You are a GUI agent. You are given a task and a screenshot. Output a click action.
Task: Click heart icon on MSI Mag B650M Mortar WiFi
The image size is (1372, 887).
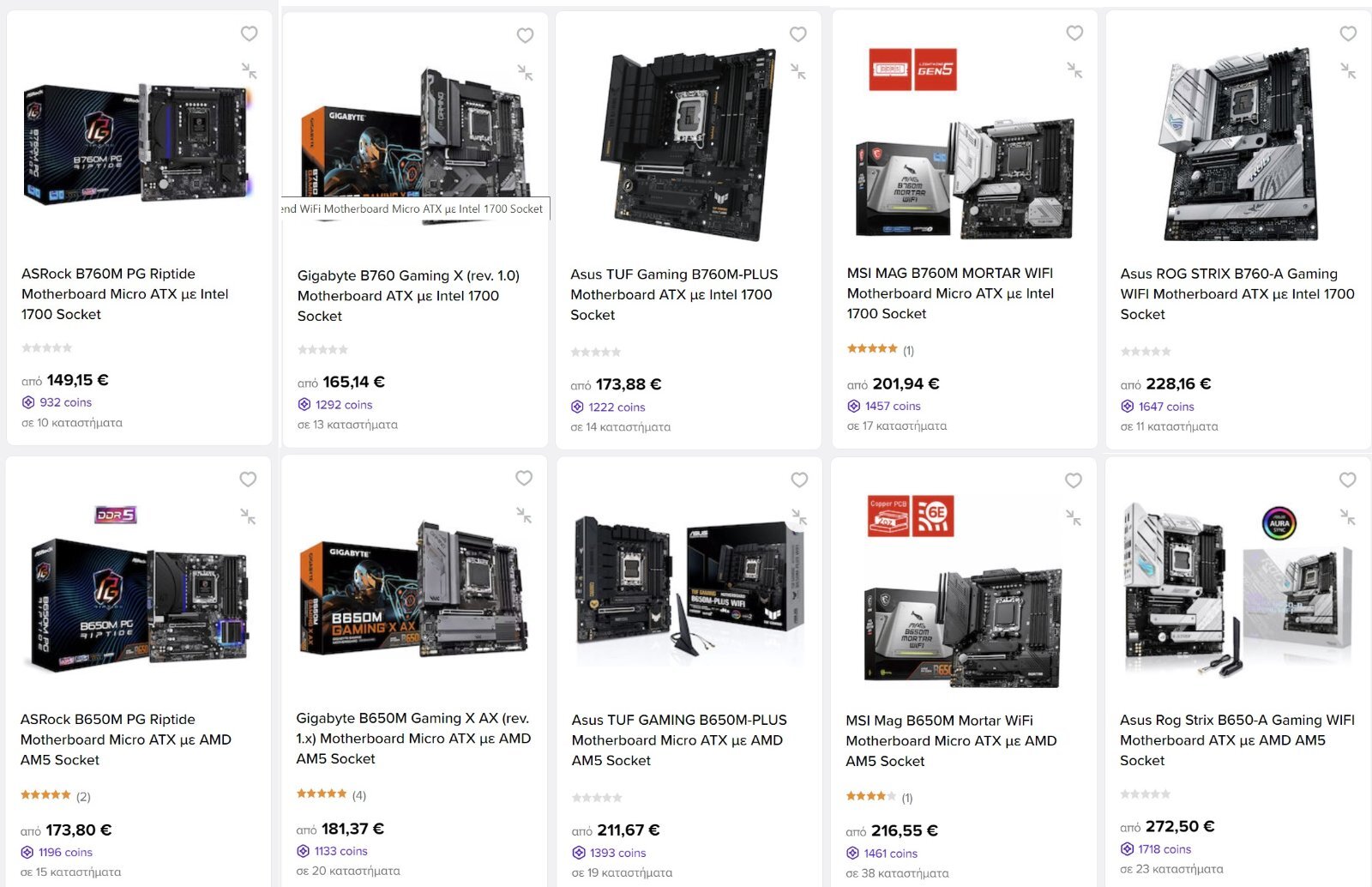point(1073,480)
